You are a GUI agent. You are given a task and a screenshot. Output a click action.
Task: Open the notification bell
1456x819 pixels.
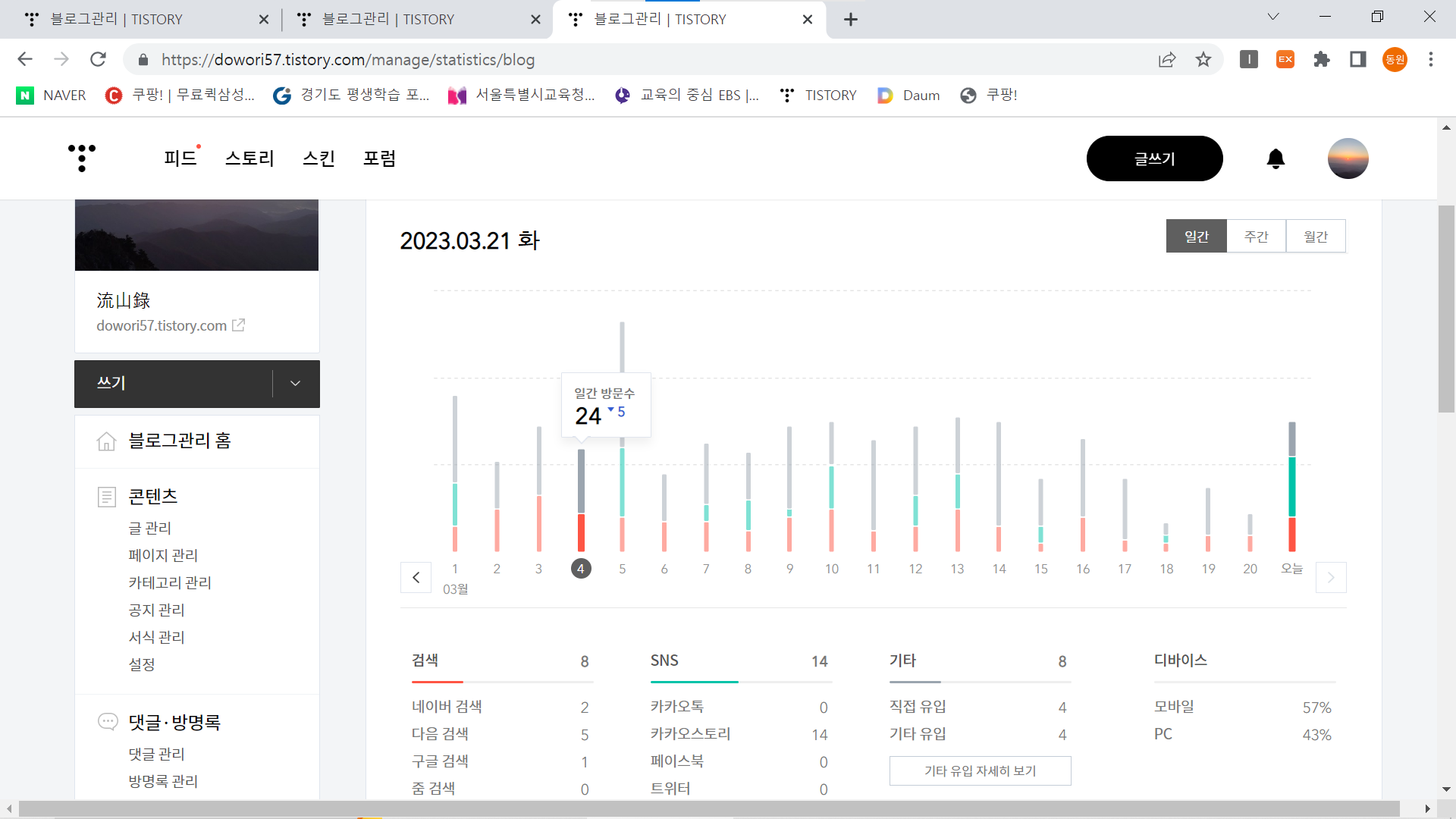pos(1276,158)
